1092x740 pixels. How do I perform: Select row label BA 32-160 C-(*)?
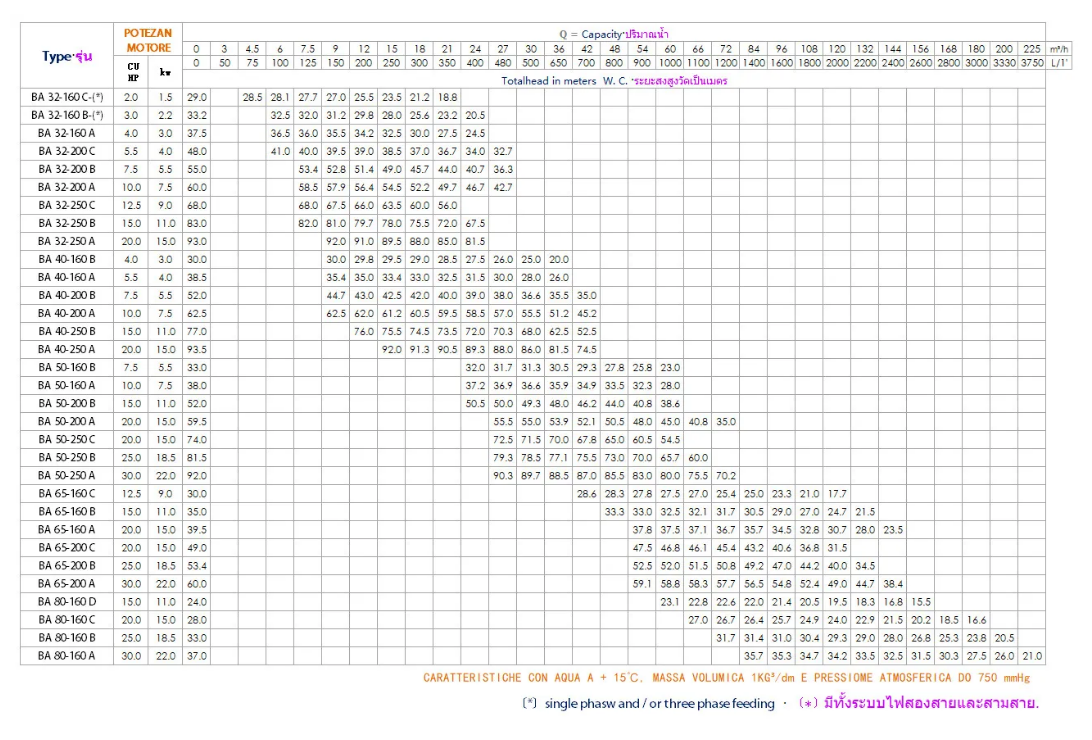coord(67,97)
